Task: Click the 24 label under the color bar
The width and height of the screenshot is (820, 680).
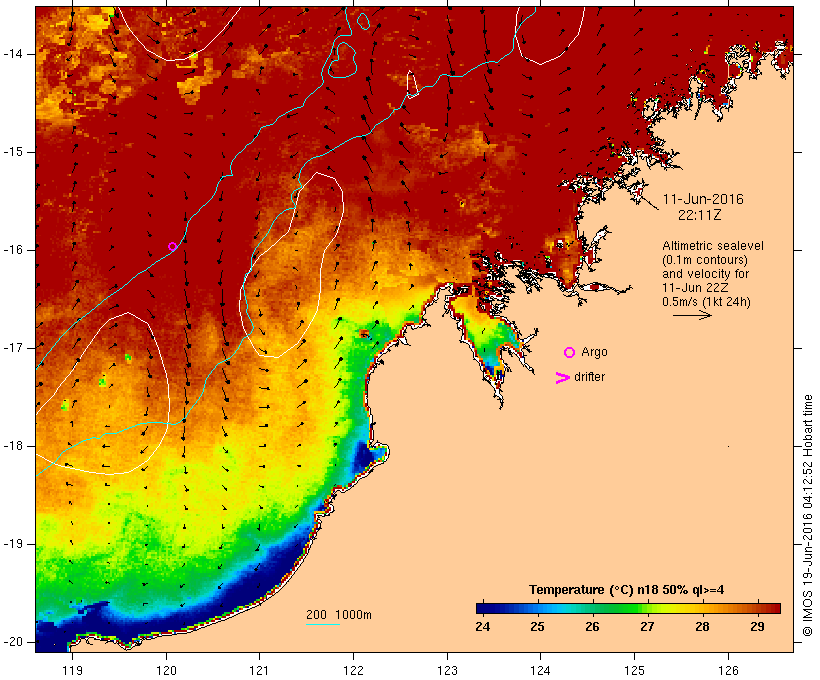Action: (483, 627)
